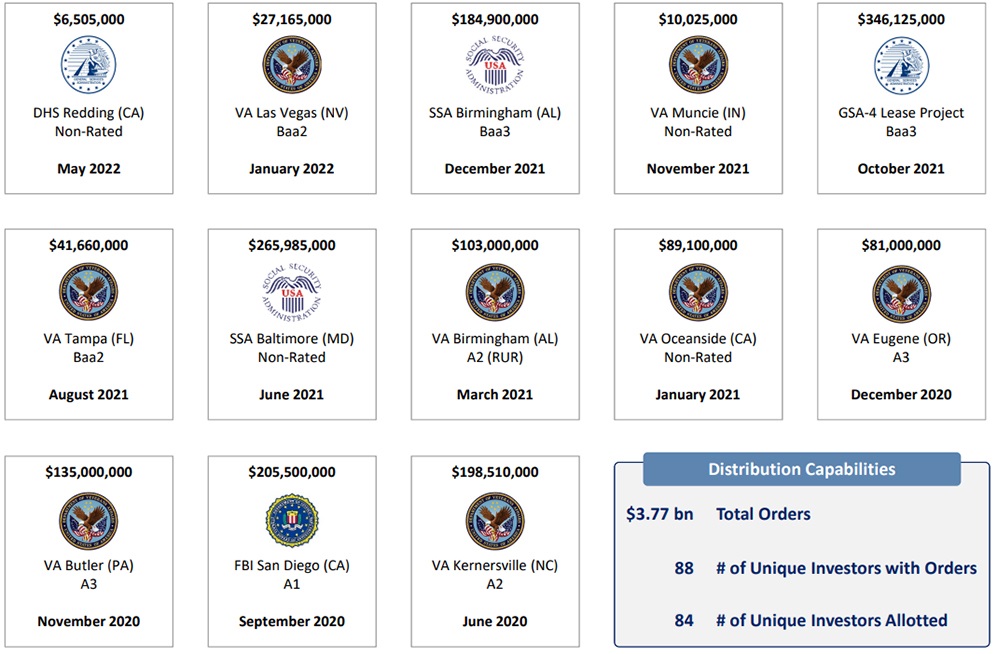The height and width of the screenshot is (654, 994).
Task: Click the SSA Birmingham logo
Action: [495, 66]
